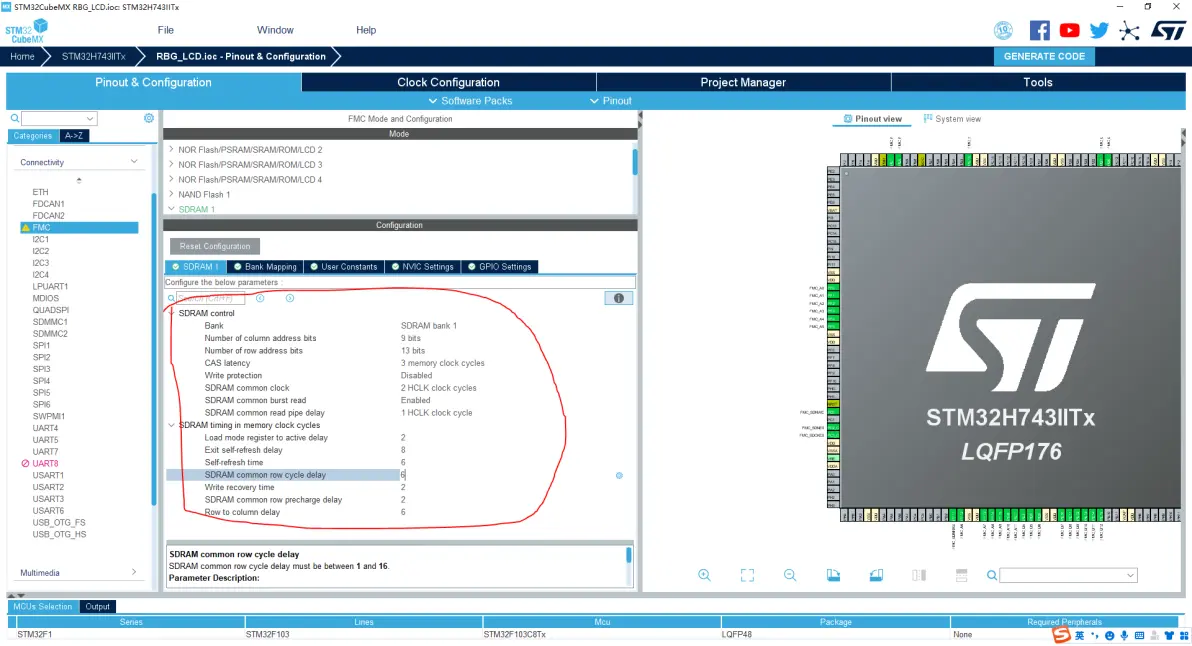This screenshot has width=1192, height=646.
Task: Open the Bank Mapping tab
Action: tap(265, 267)
